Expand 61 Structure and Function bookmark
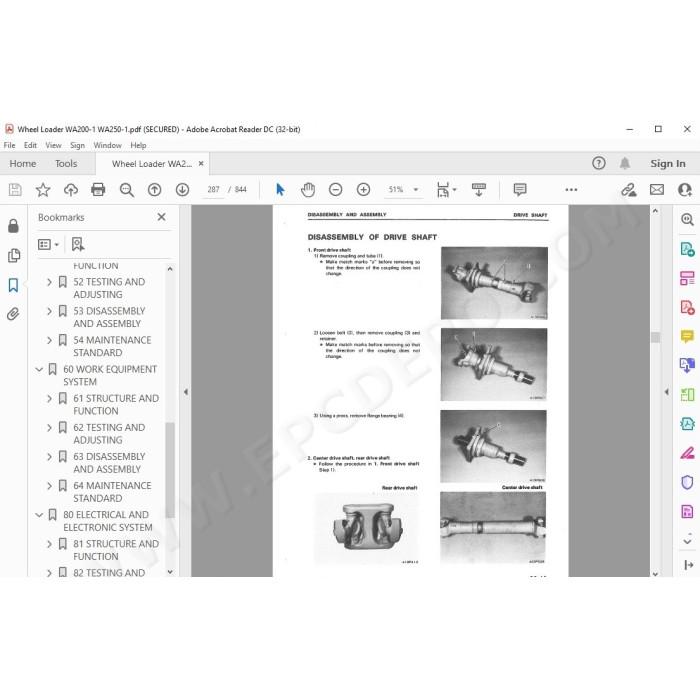Screen dimensions: 700x700 (x=49, y=398)
